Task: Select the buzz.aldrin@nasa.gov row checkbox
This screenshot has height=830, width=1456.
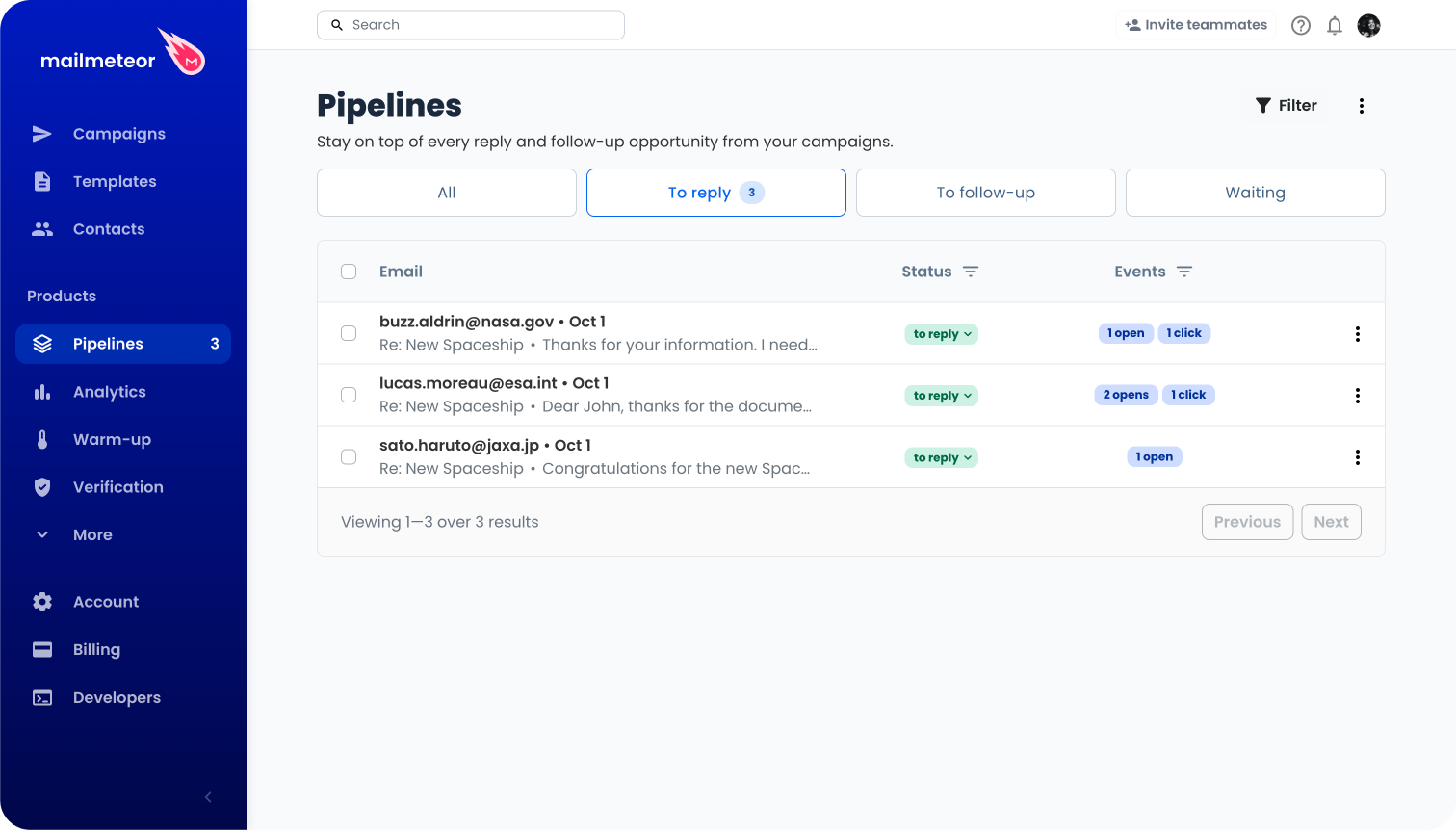Action: click(349, 333)
